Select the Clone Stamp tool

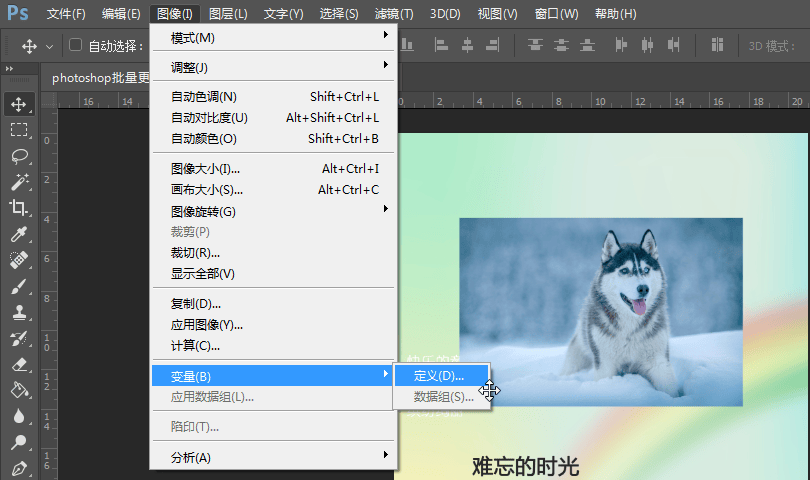click(19, 312)
